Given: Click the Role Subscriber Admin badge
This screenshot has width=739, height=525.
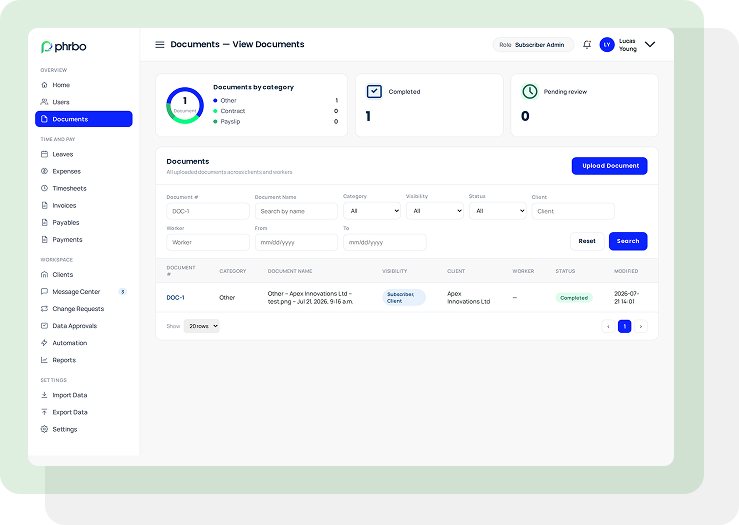Looking at the screenshot, I should (x=533, y=45).
